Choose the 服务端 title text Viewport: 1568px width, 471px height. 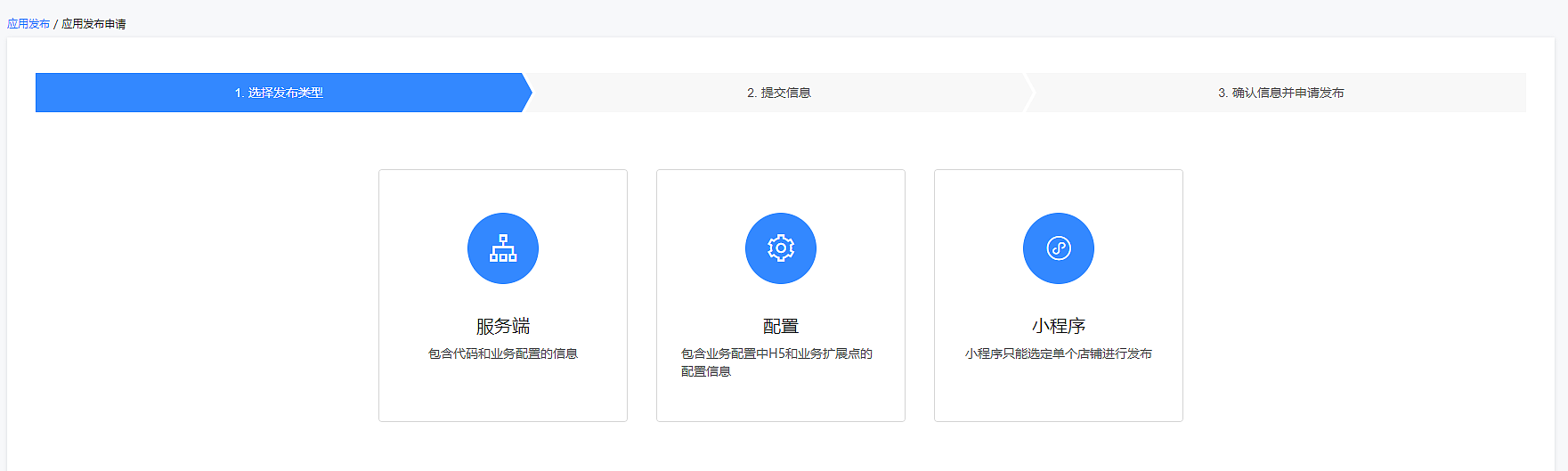tap(503, 326)
